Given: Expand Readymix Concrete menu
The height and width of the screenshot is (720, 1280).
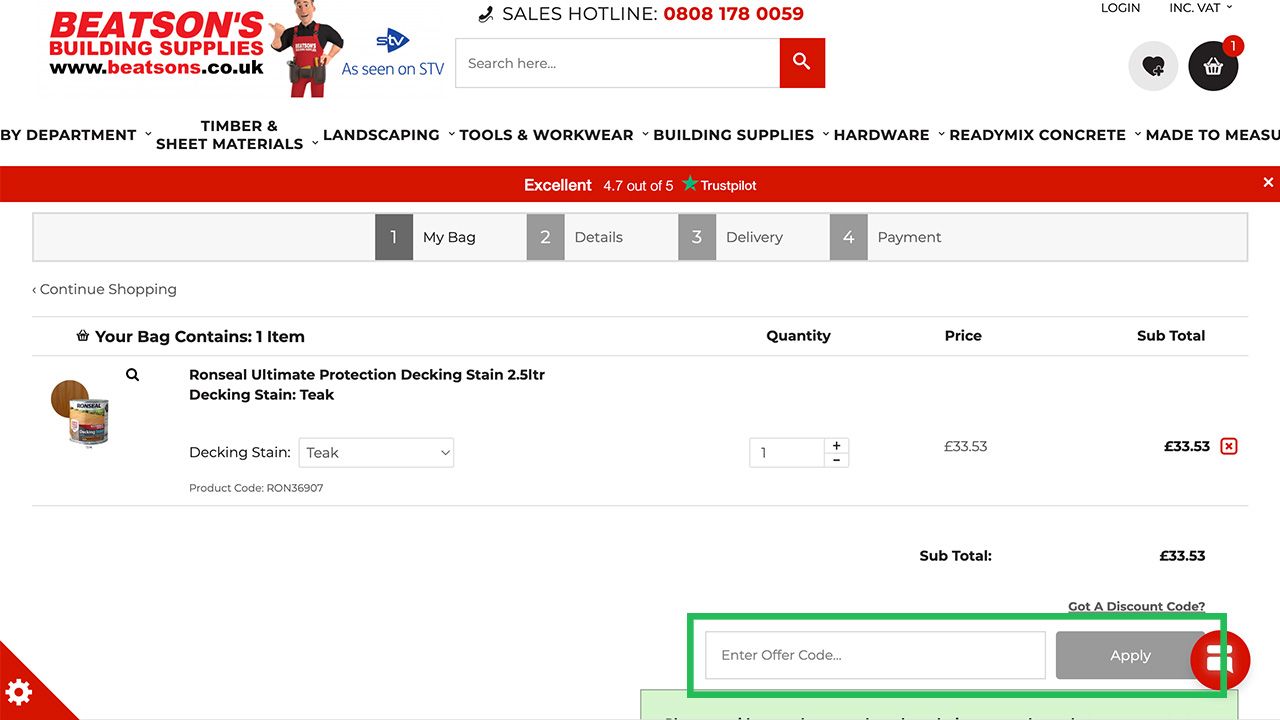Looking at the screenshot, I should pos(1045,135).
